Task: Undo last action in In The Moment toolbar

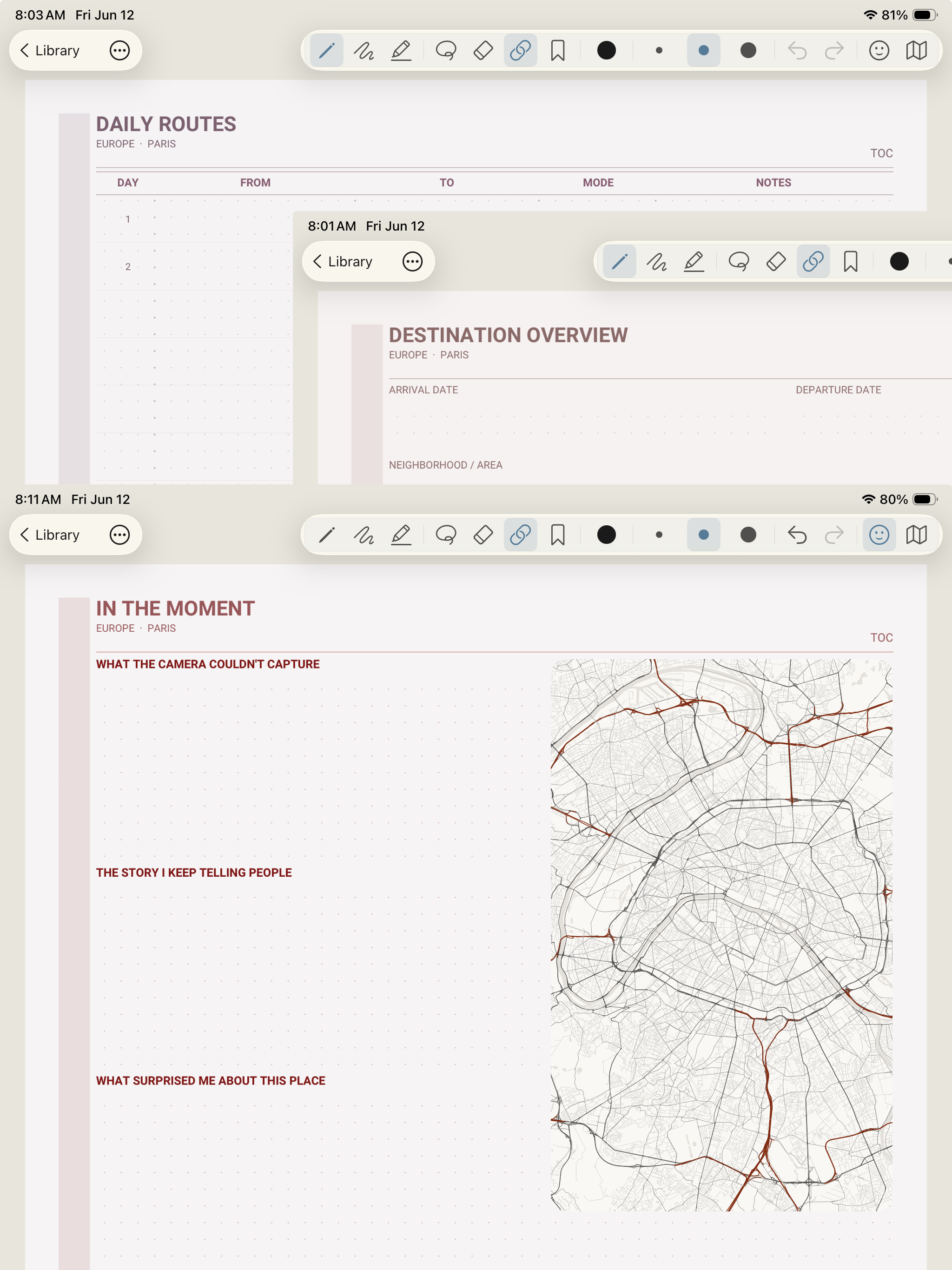Action: pyautogui.click(x=797, y=535)
